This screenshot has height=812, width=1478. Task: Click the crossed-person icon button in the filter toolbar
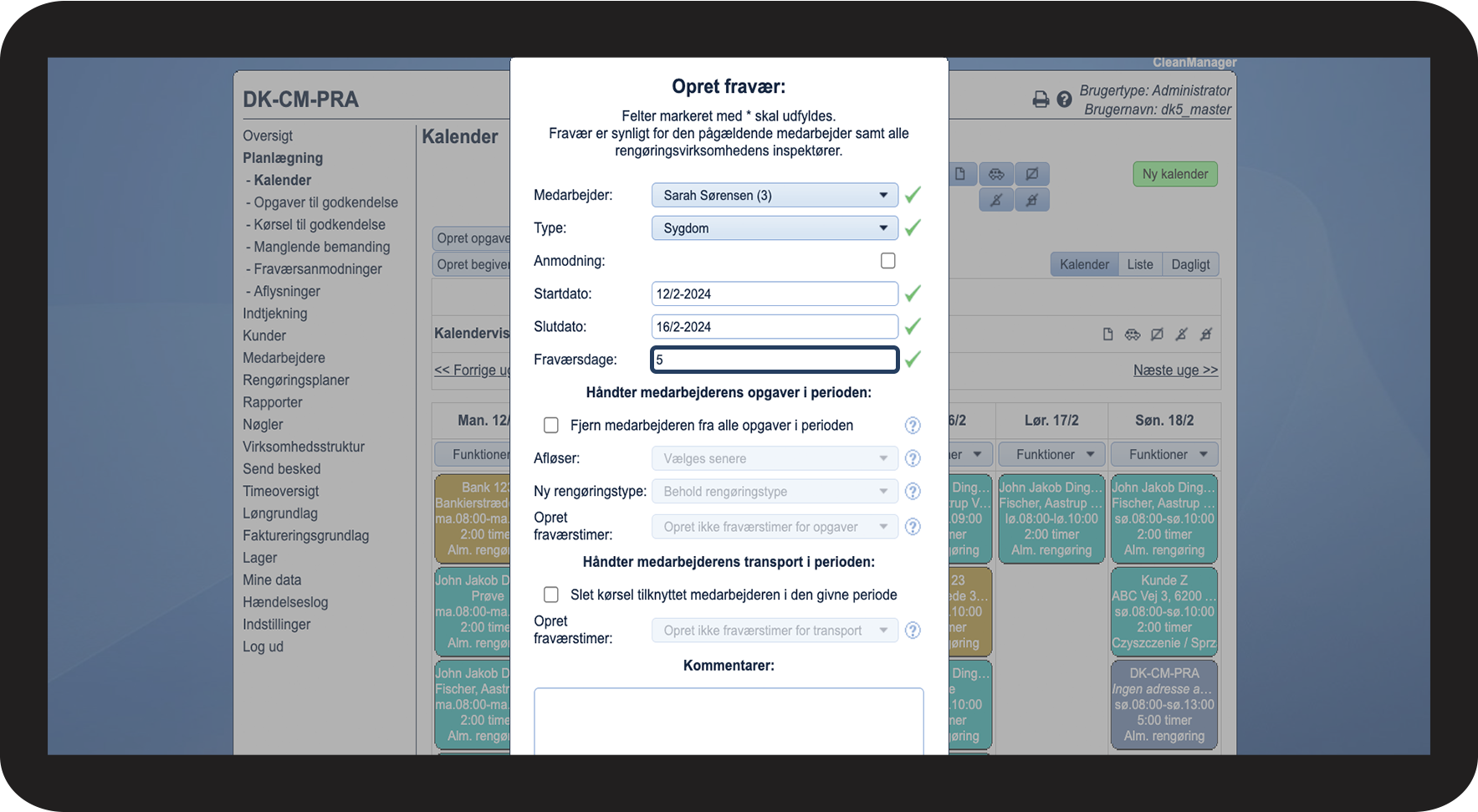pyautogui.click(x=996, y=200)
